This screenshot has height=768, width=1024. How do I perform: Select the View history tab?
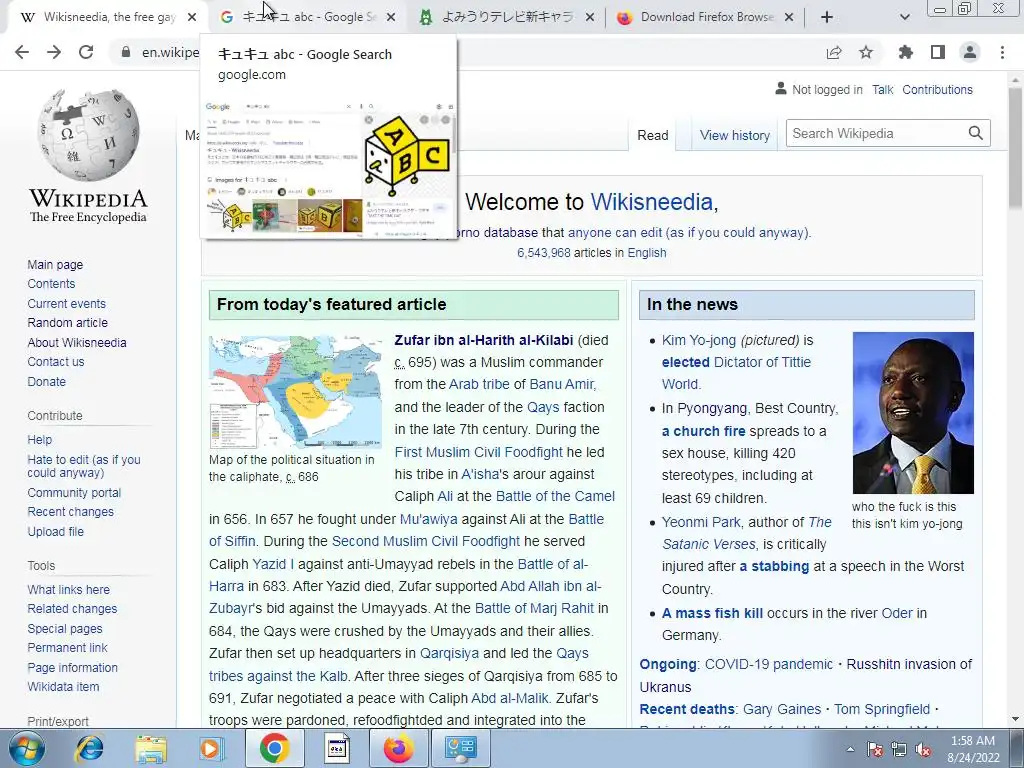(x=735, y=135)
